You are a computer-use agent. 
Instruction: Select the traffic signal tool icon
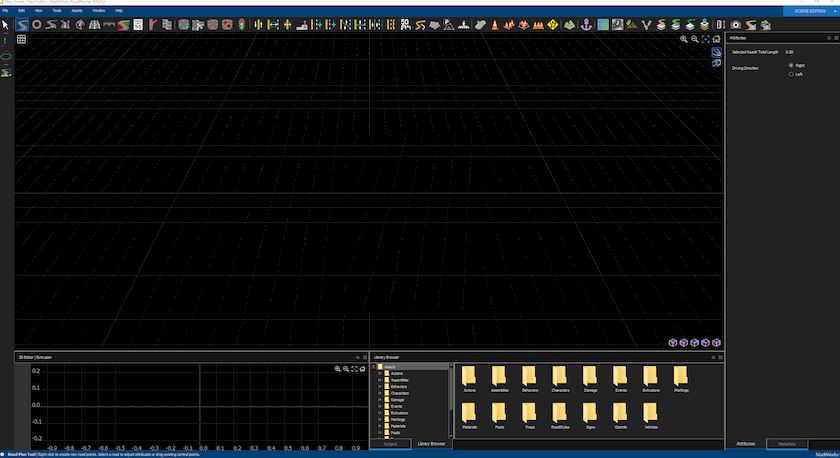tap(241, 24)
